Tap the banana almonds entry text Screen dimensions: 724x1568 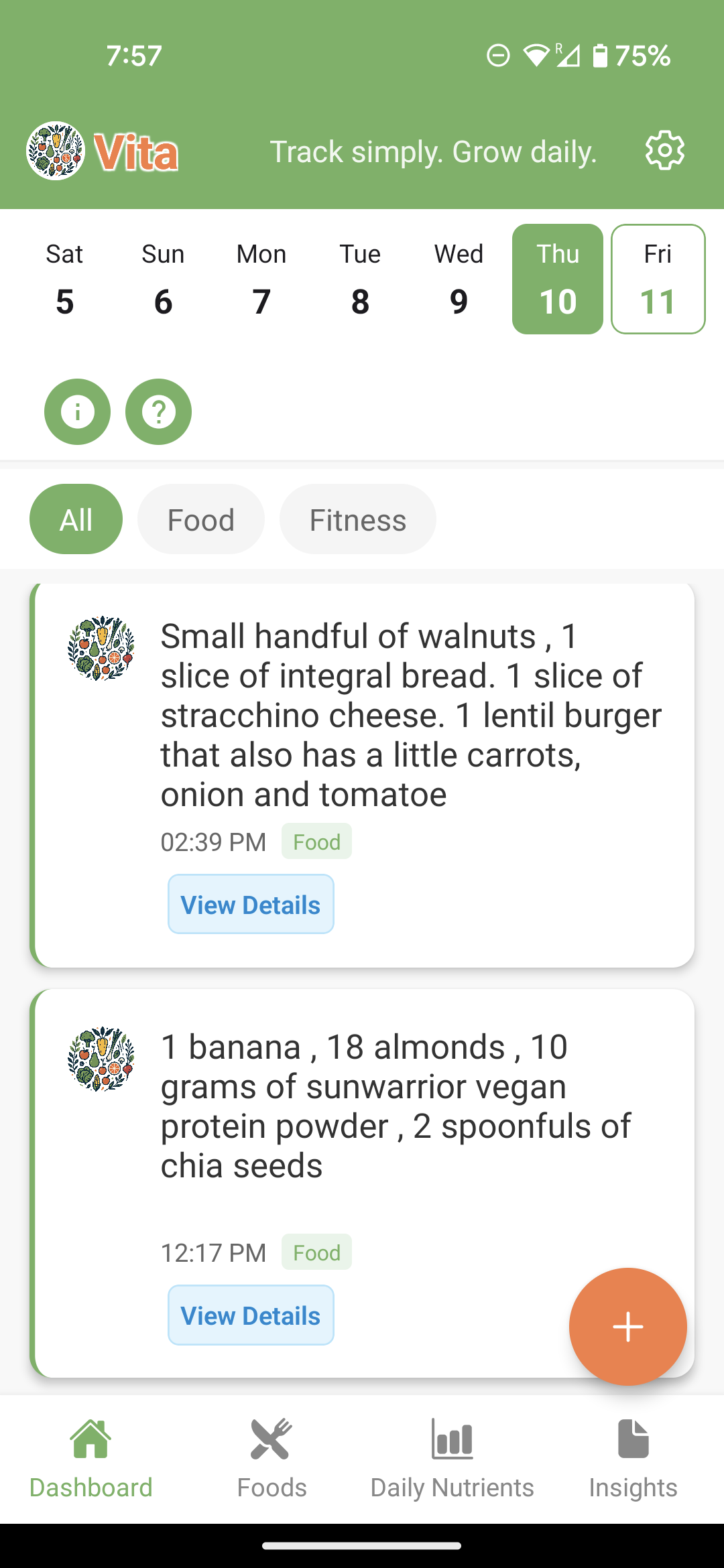(396, 1106)
